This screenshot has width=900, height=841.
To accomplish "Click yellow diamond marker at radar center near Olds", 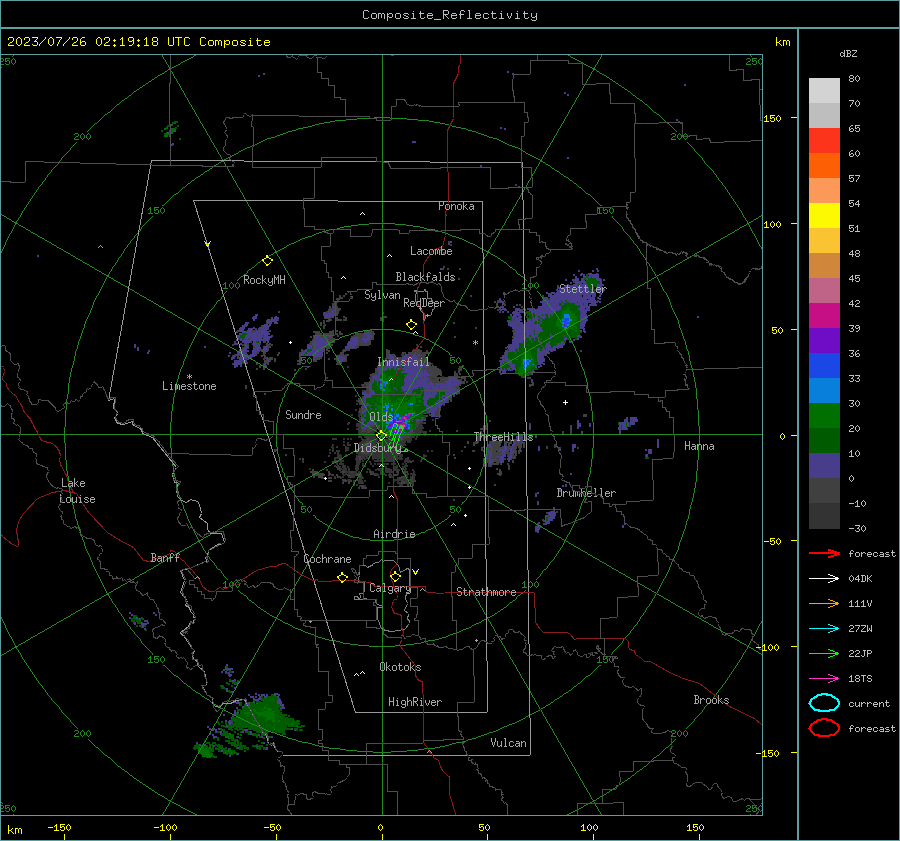I will (381, 436).
